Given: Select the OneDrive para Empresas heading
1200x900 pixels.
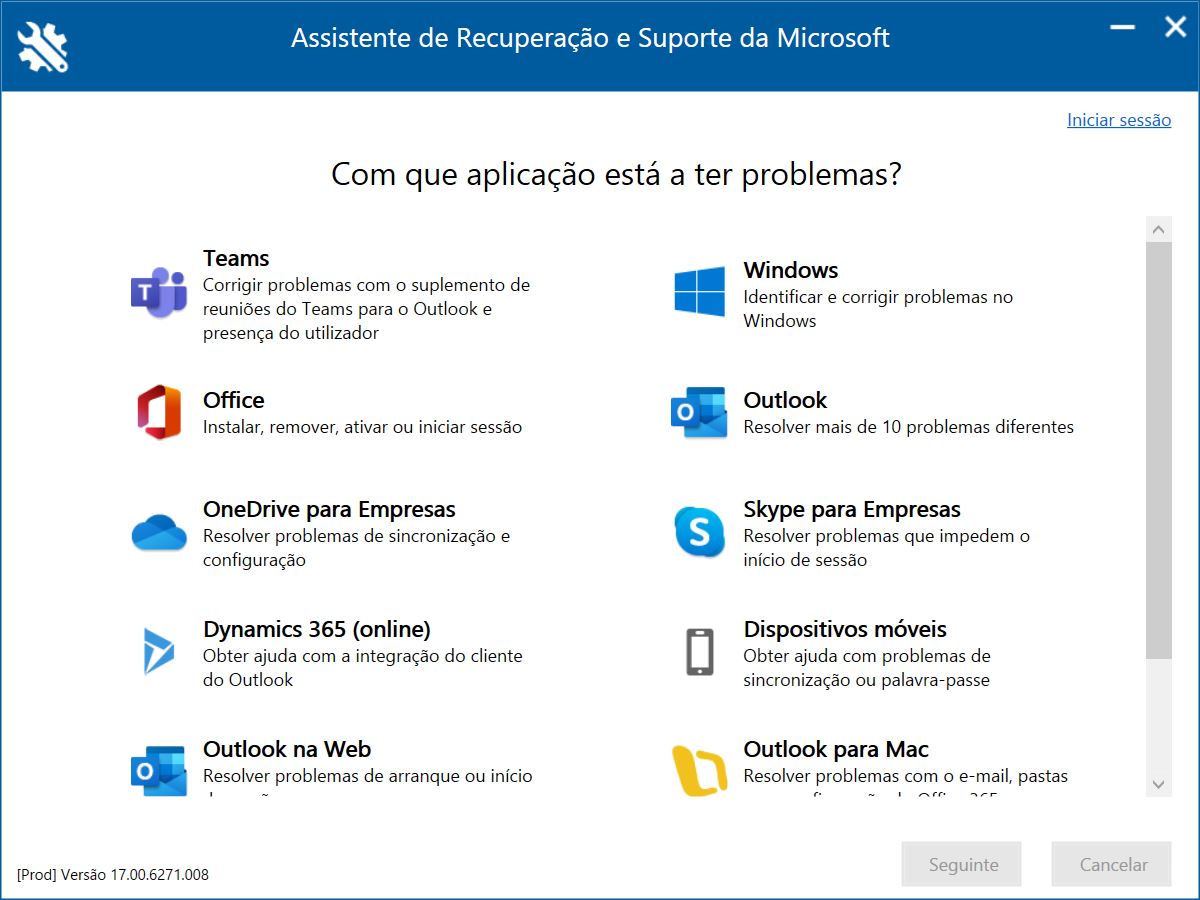Looking at the screenshot, I should point(329,509).
